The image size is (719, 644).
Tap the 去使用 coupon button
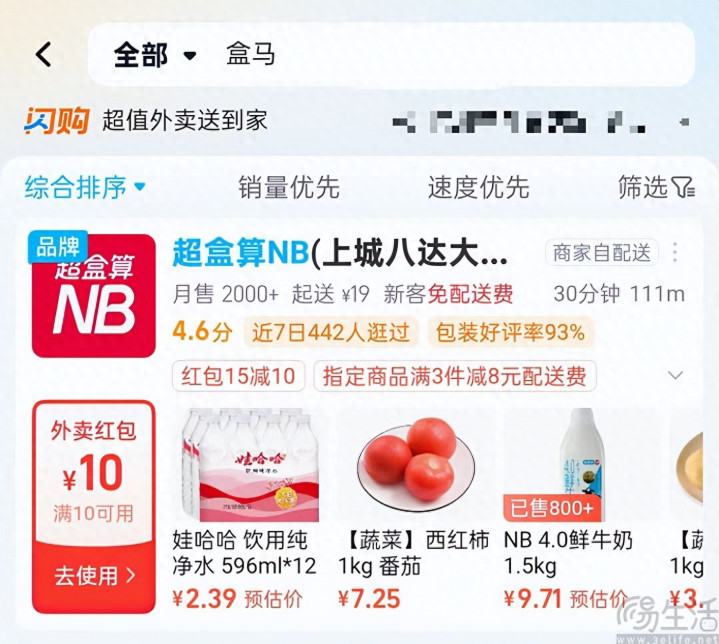pyautogui.click(x=94, y=576)
